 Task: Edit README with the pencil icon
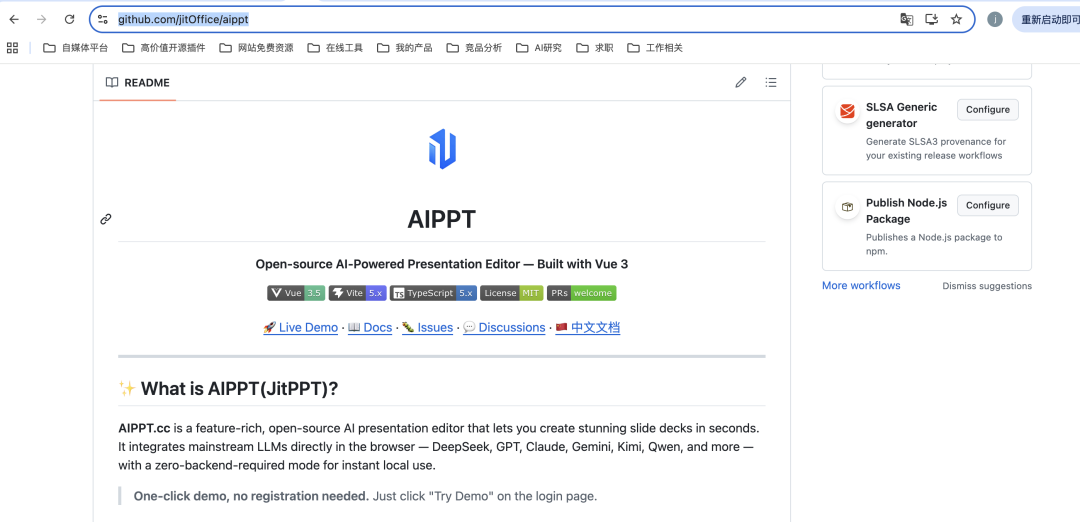[740, 83]
